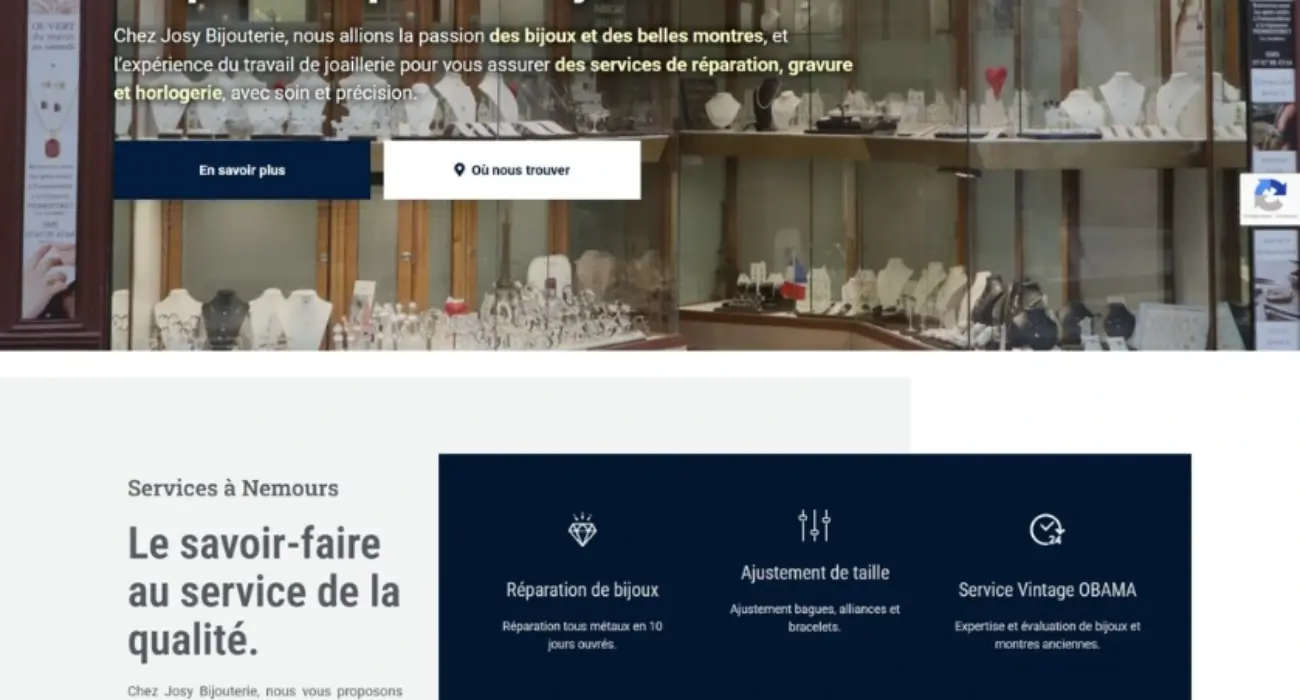Viewport: 1300px width, 700px height.
Task: Open the Service Vintage OBAMA title
Action: coord(1047,589)
